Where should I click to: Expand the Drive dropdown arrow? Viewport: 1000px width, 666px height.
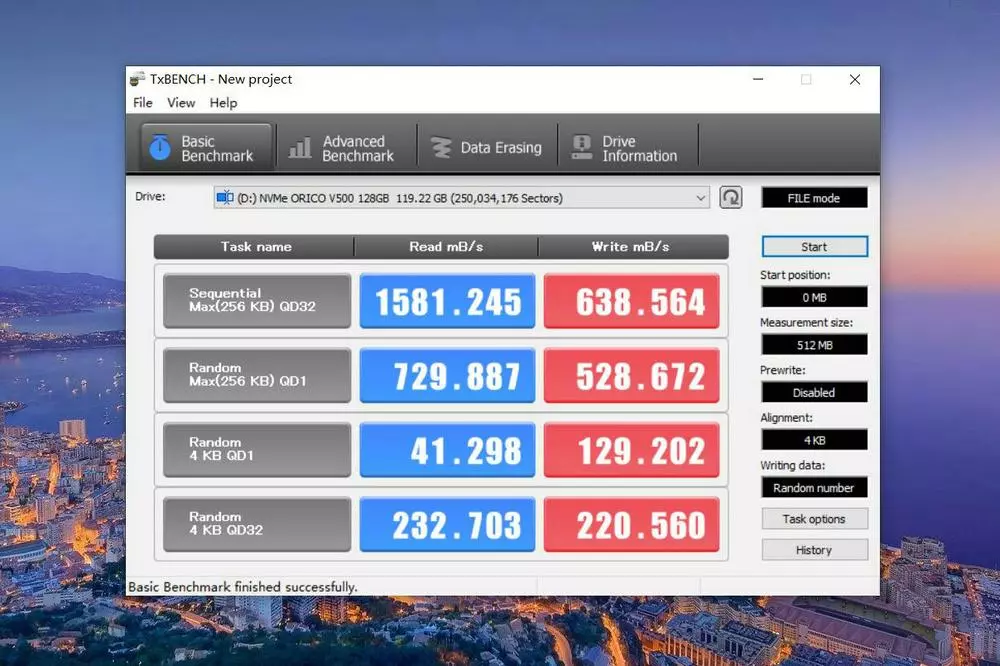pos(700,198)
